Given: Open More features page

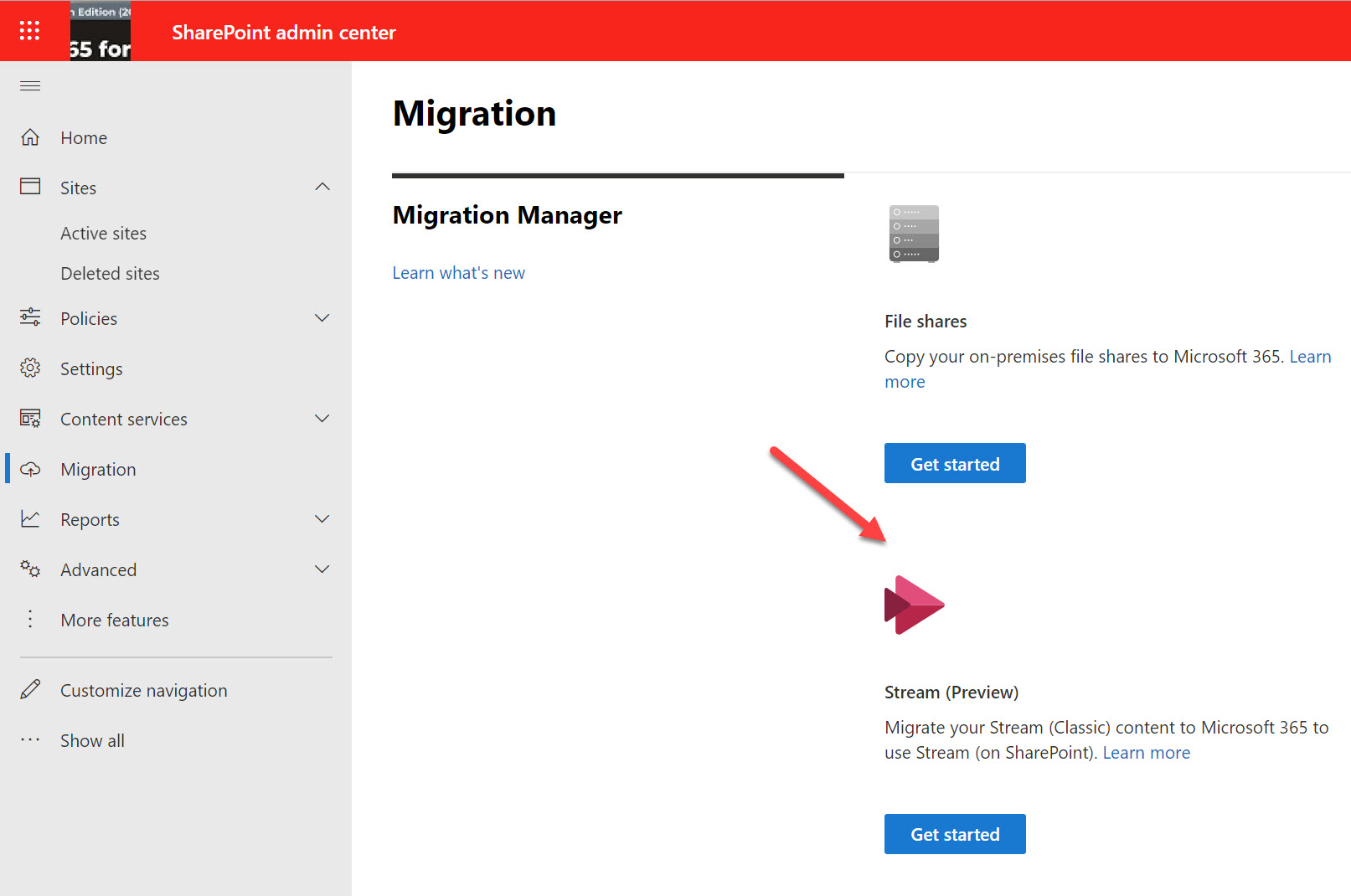Looking at the screenshot, I should point(115,621).
